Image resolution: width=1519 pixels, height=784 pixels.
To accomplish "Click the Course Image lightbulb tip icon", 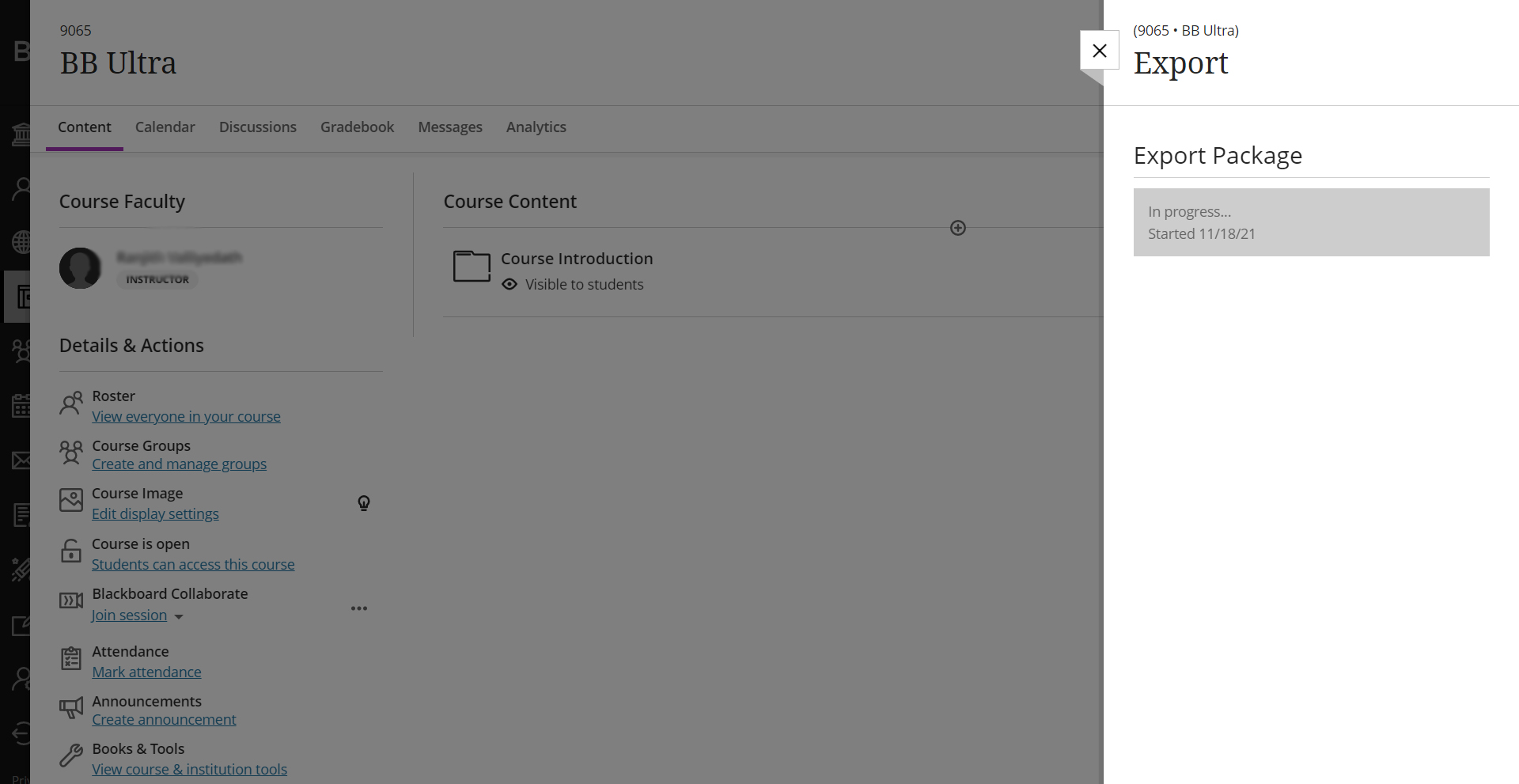I will (364, 503).
